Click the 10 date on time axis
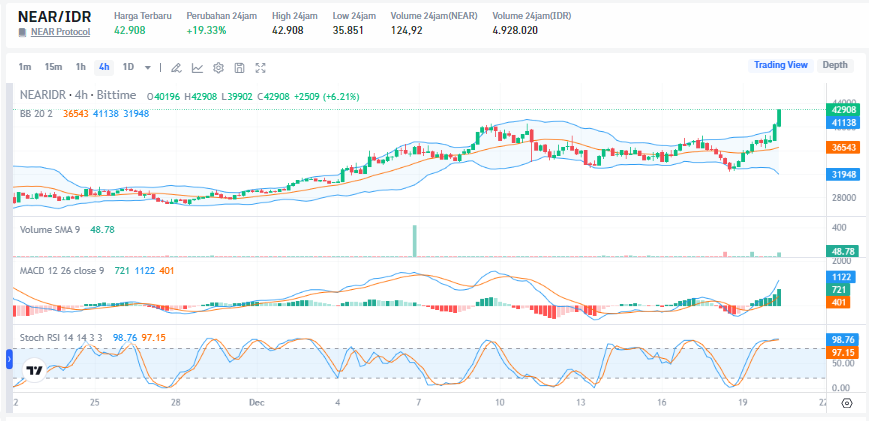869x421 pixels. (500, 403)
